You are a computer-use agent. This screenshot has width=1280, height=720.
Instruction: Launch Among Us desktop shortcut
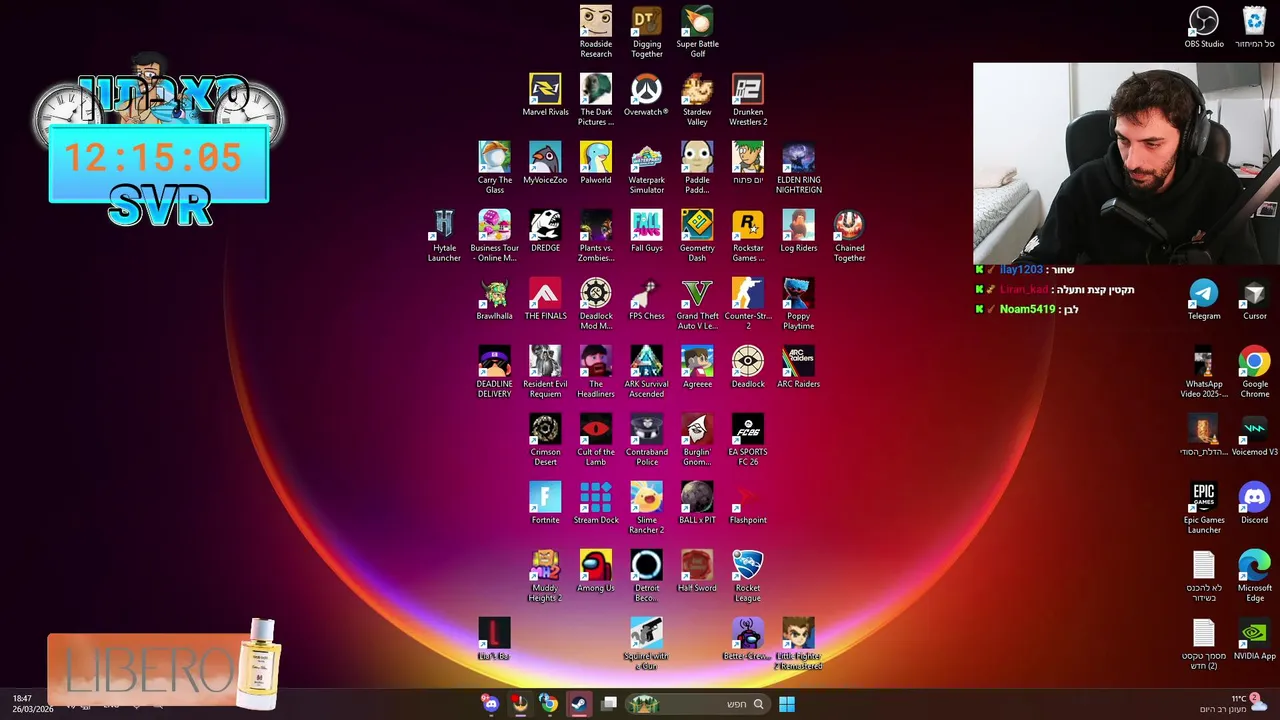pos(596,571)
